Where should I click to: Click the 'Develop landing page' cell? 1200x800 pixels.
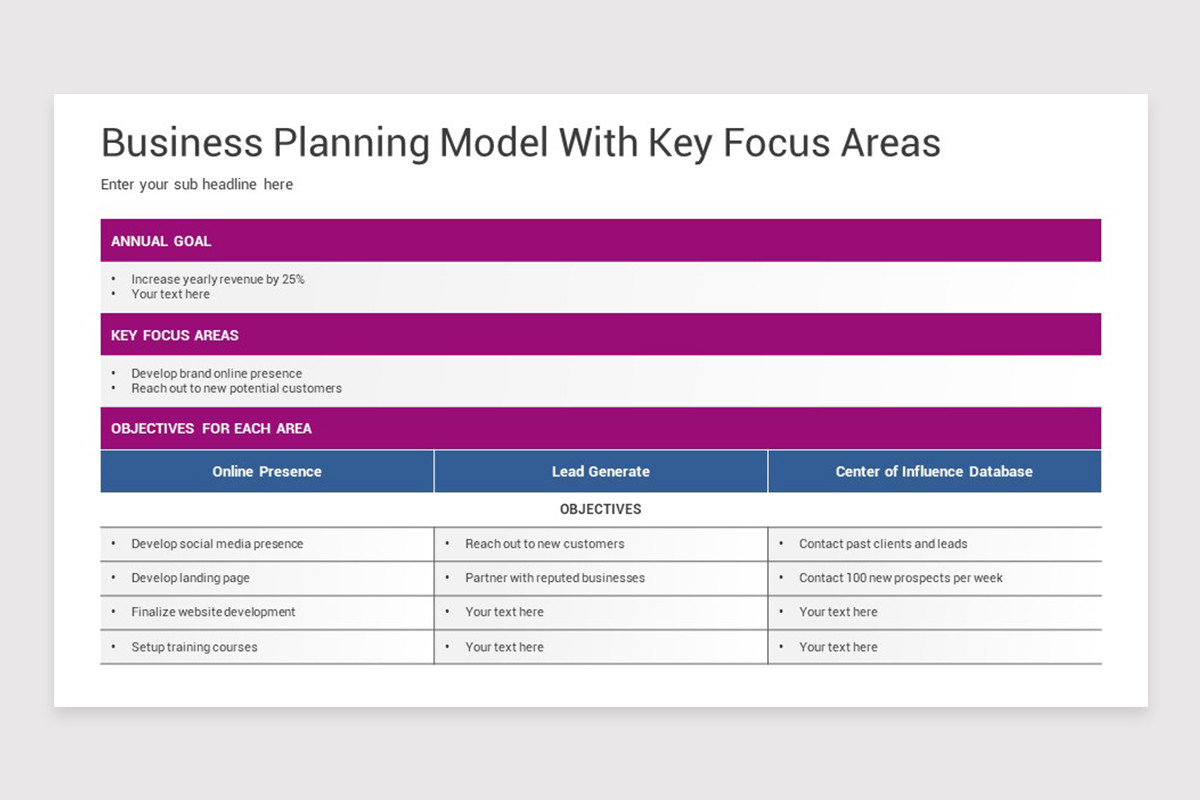tap(267, 578)
